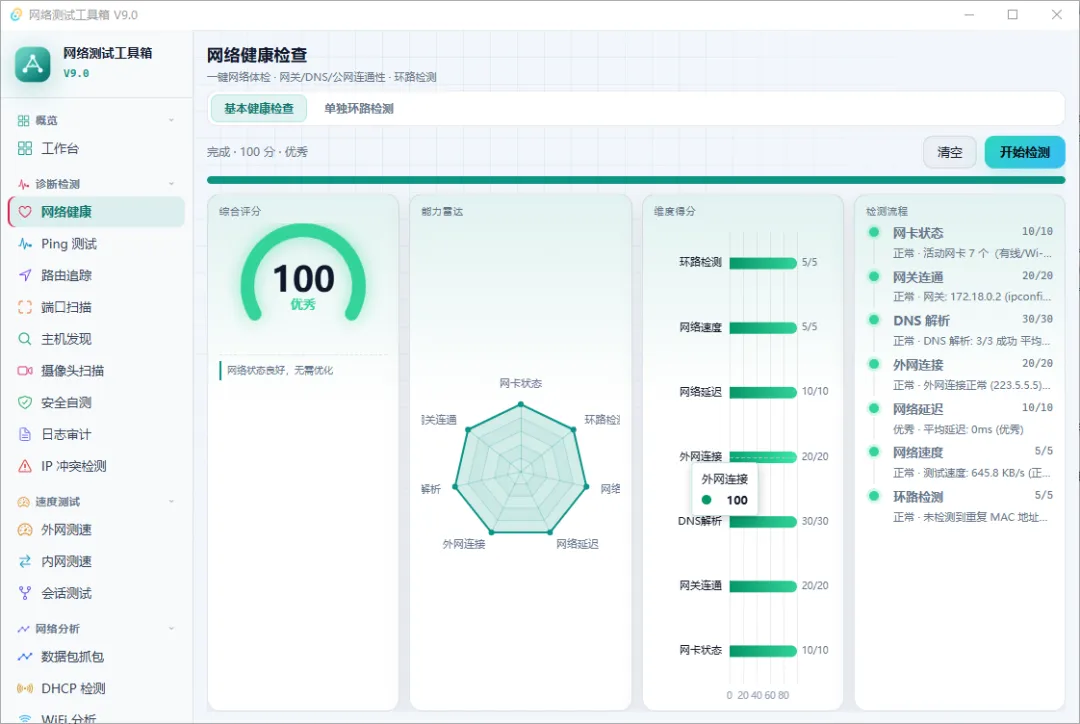
Task: Click the 网络分析 section line-chart icon
Action: click(23, 628)
